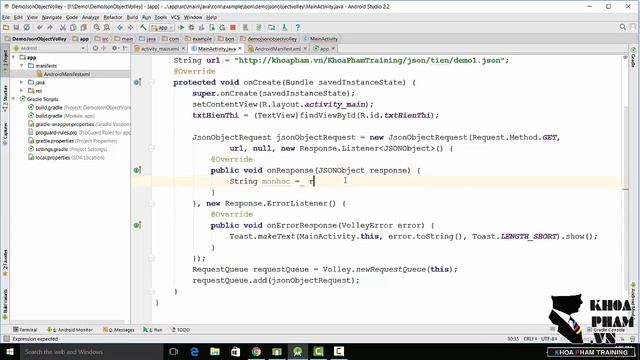
Task: Click the Scroll from Source target icon
Action: [x=95, y=48]
